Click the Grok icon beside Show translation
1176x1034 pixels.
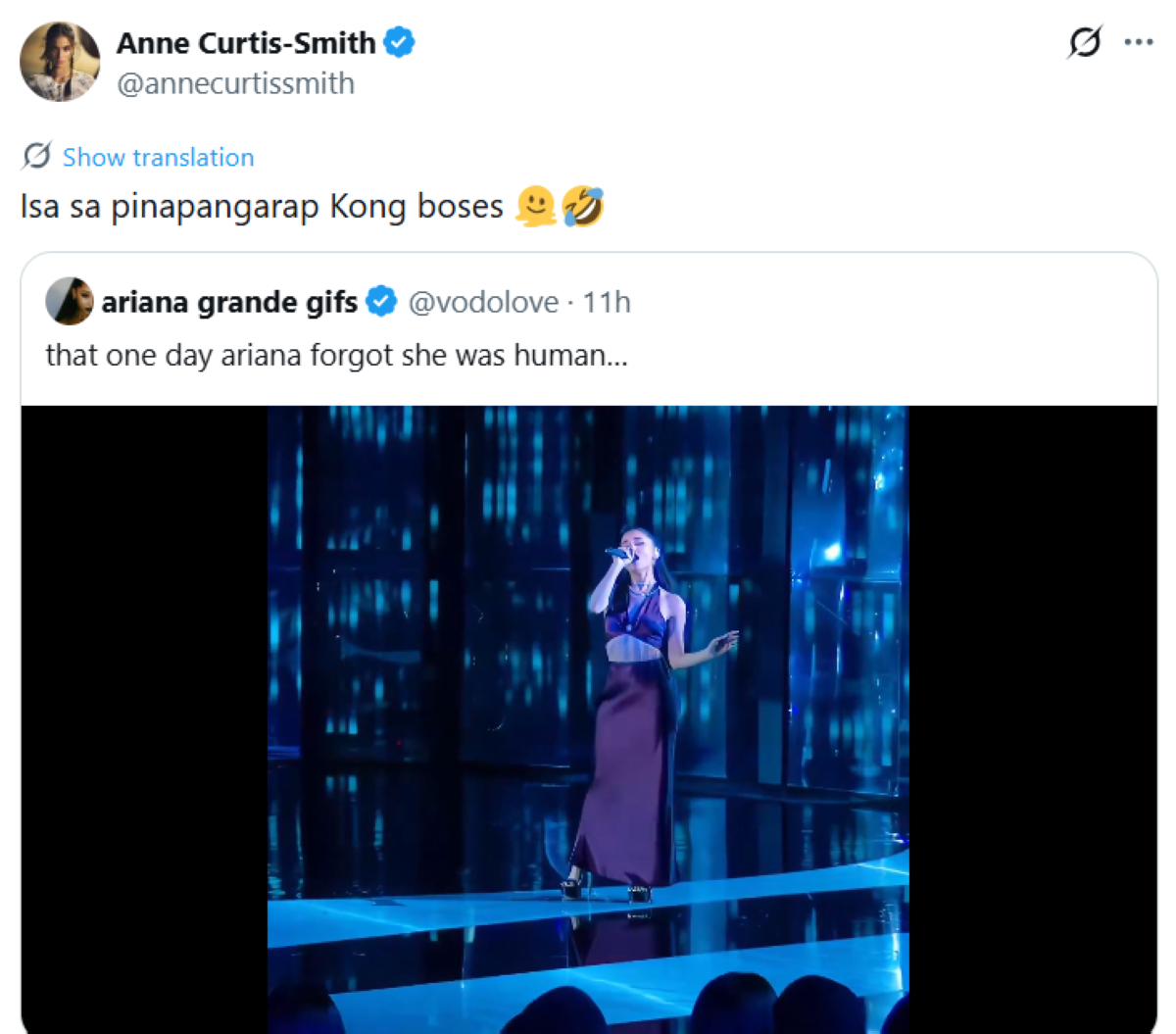36,156
